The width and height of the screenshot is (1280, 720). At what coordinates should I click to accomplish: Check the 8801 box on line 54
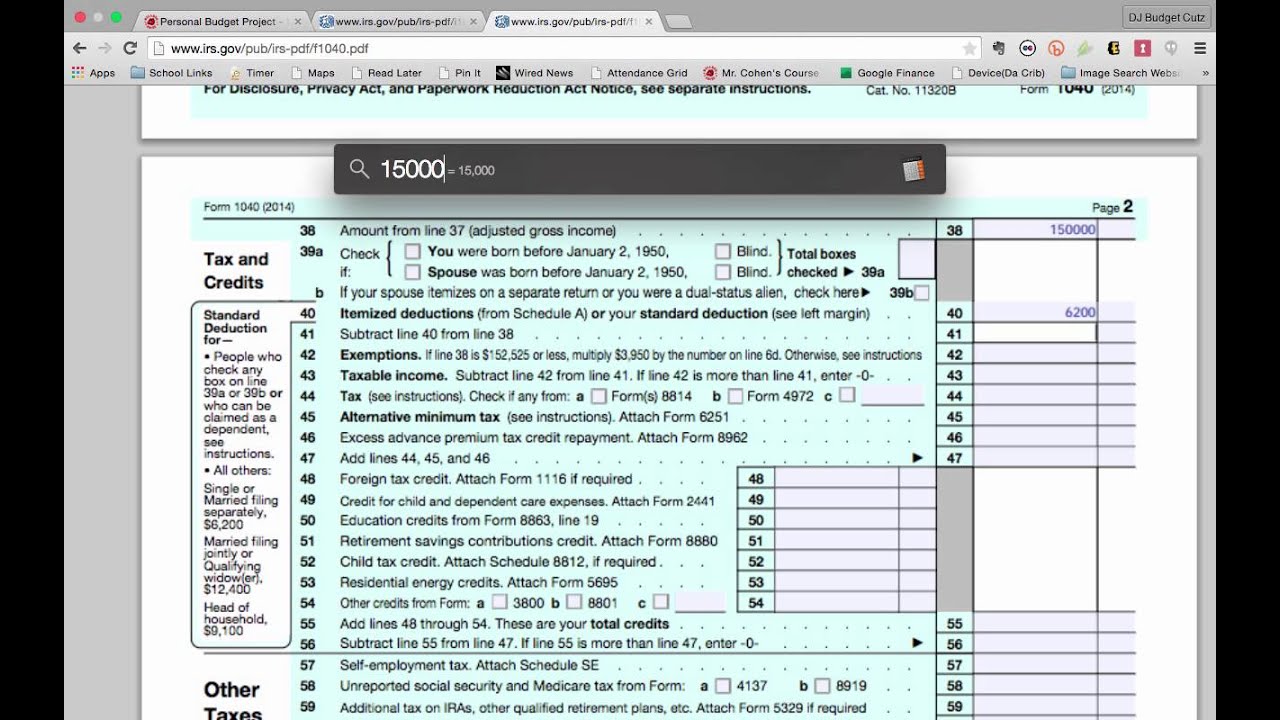(x=574, y=603)
